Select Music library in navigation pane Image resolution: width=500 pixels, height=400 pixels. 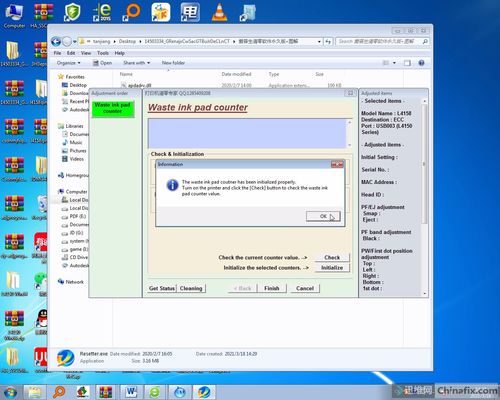pos(75,142)
